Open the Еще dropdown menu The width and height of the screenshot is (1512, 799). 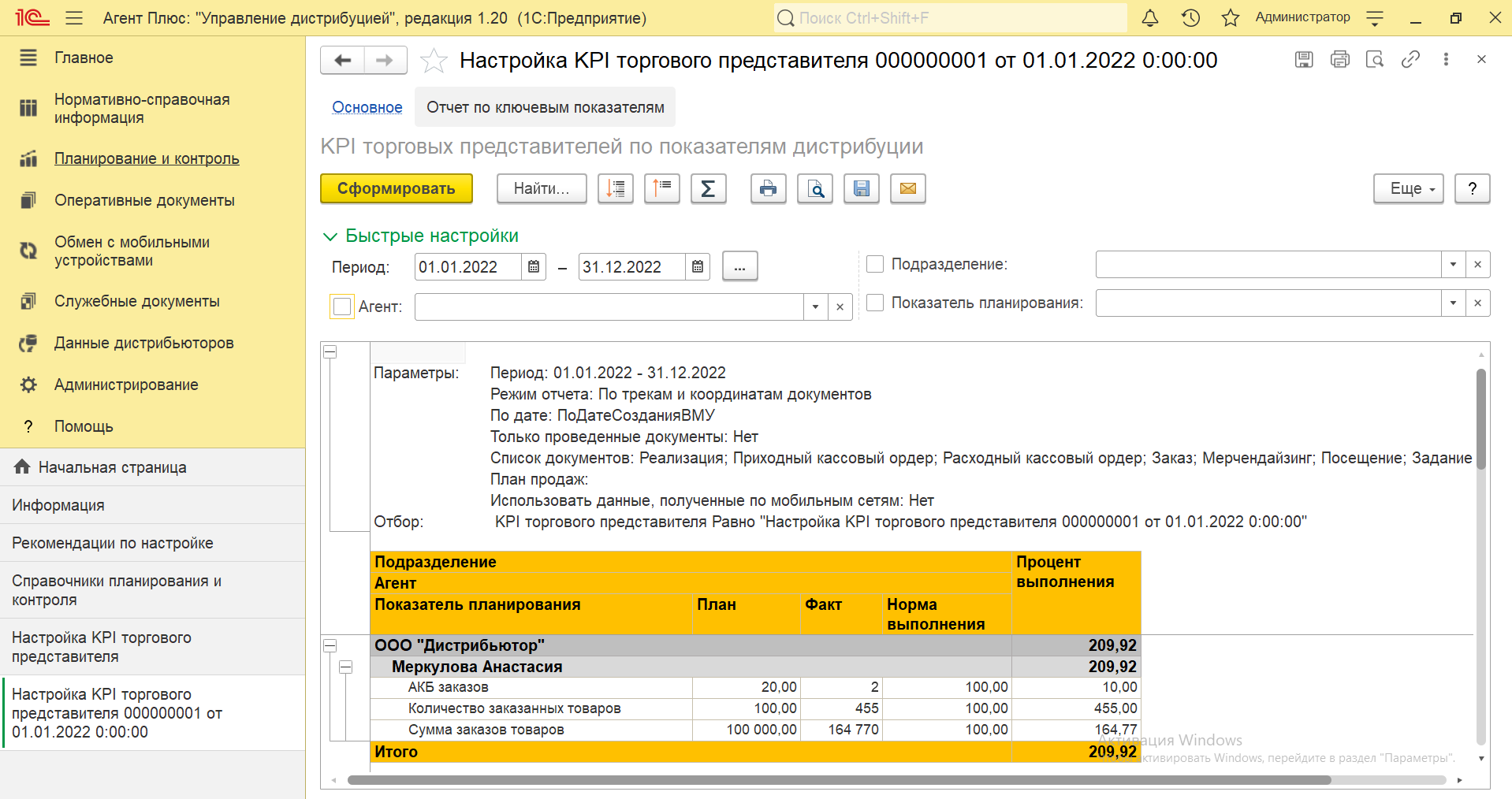coord(1408,188)
